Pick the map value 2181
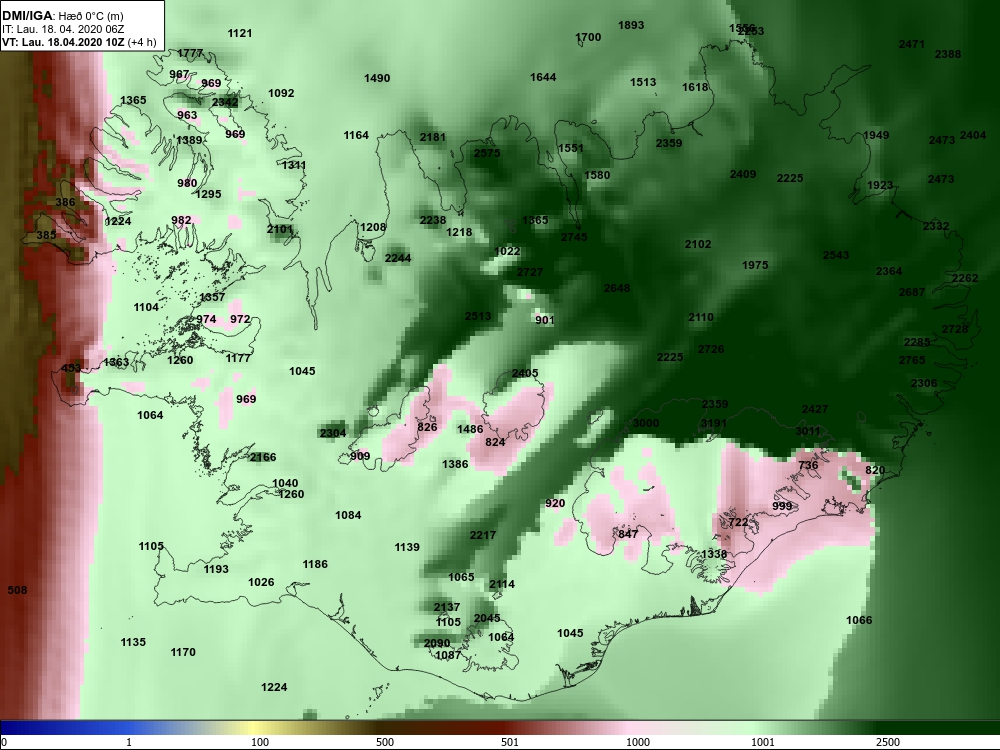Screen dimensions: 1000x750 [x=433, y=137]
